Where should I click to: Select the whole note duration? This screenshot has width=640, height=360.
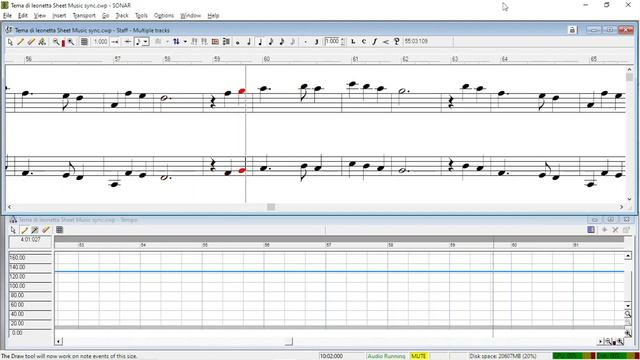pyautogui.click(x=238, y=42)
